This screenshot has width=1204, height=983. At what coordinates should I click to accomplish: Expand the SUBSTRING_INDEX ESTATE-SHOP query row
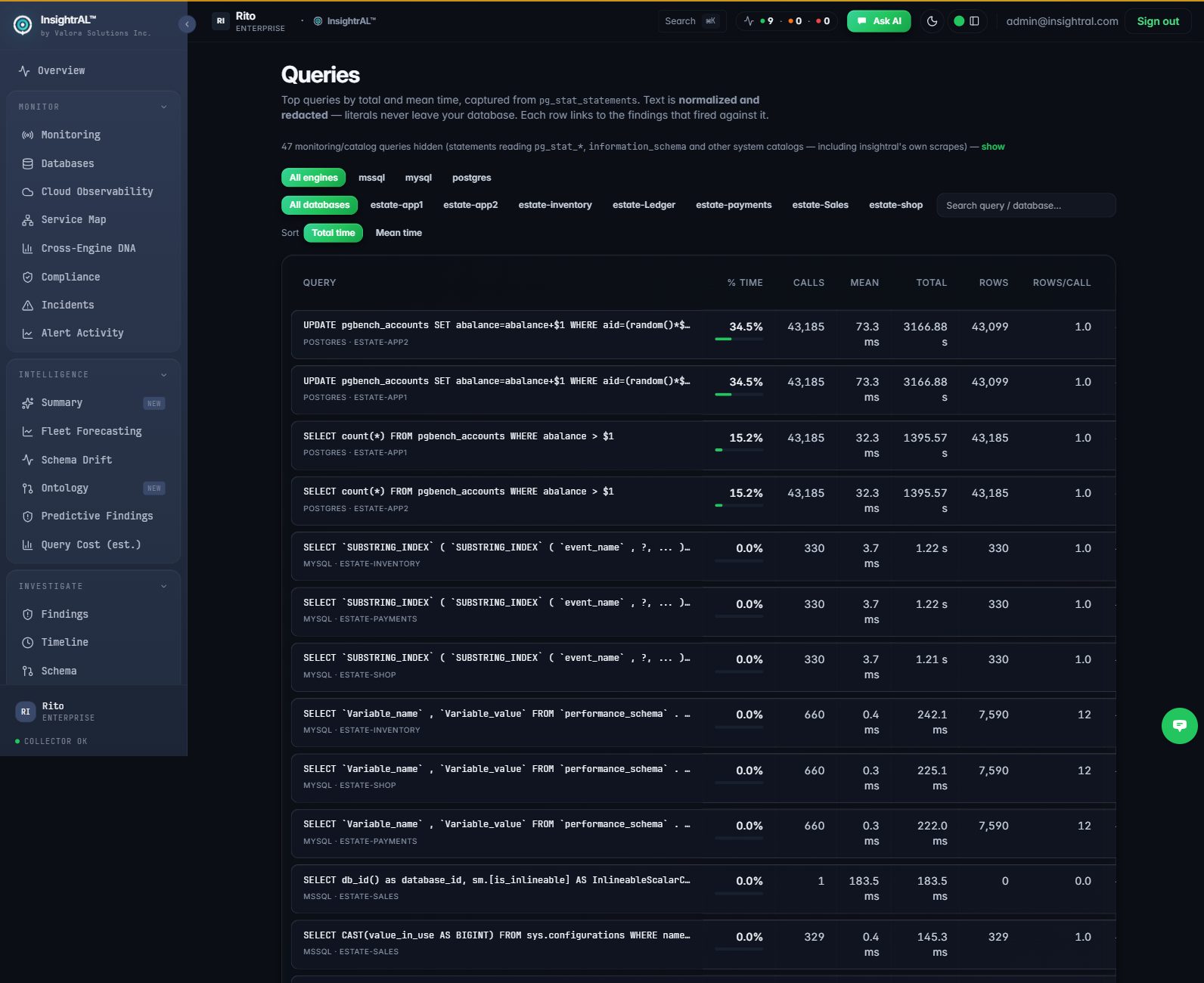click(703, 667)
